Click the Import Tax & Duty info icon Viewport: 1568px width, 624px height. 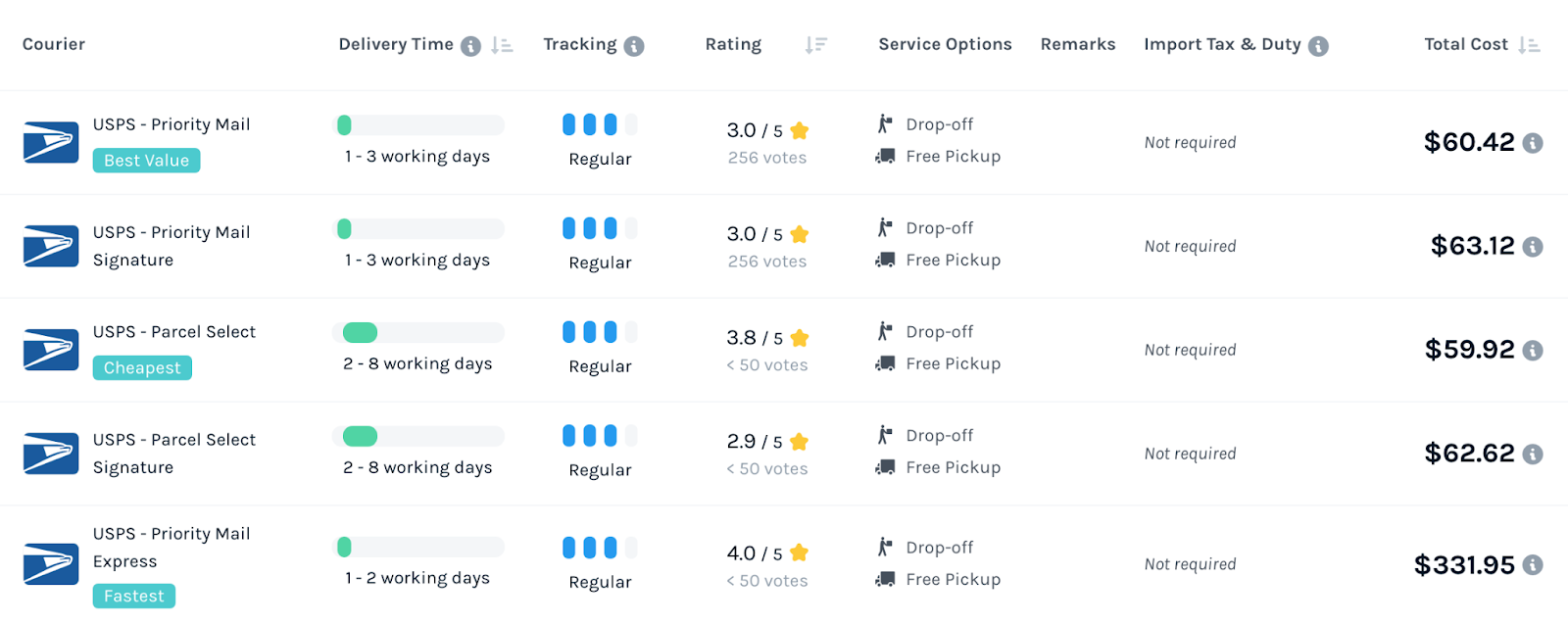point(1318,46)
